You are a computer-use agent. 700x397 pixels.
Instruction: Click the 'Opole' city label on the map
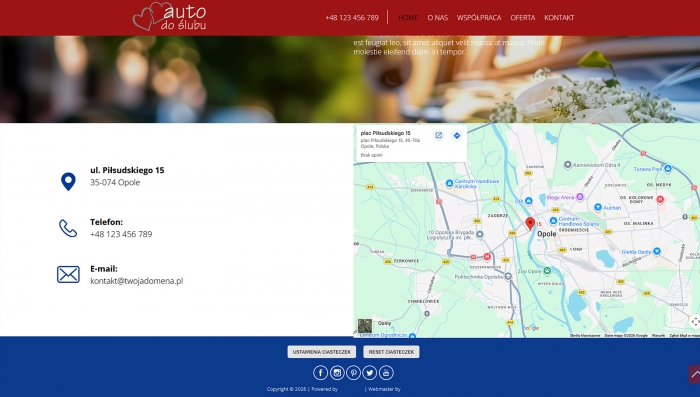coord(547,234)
